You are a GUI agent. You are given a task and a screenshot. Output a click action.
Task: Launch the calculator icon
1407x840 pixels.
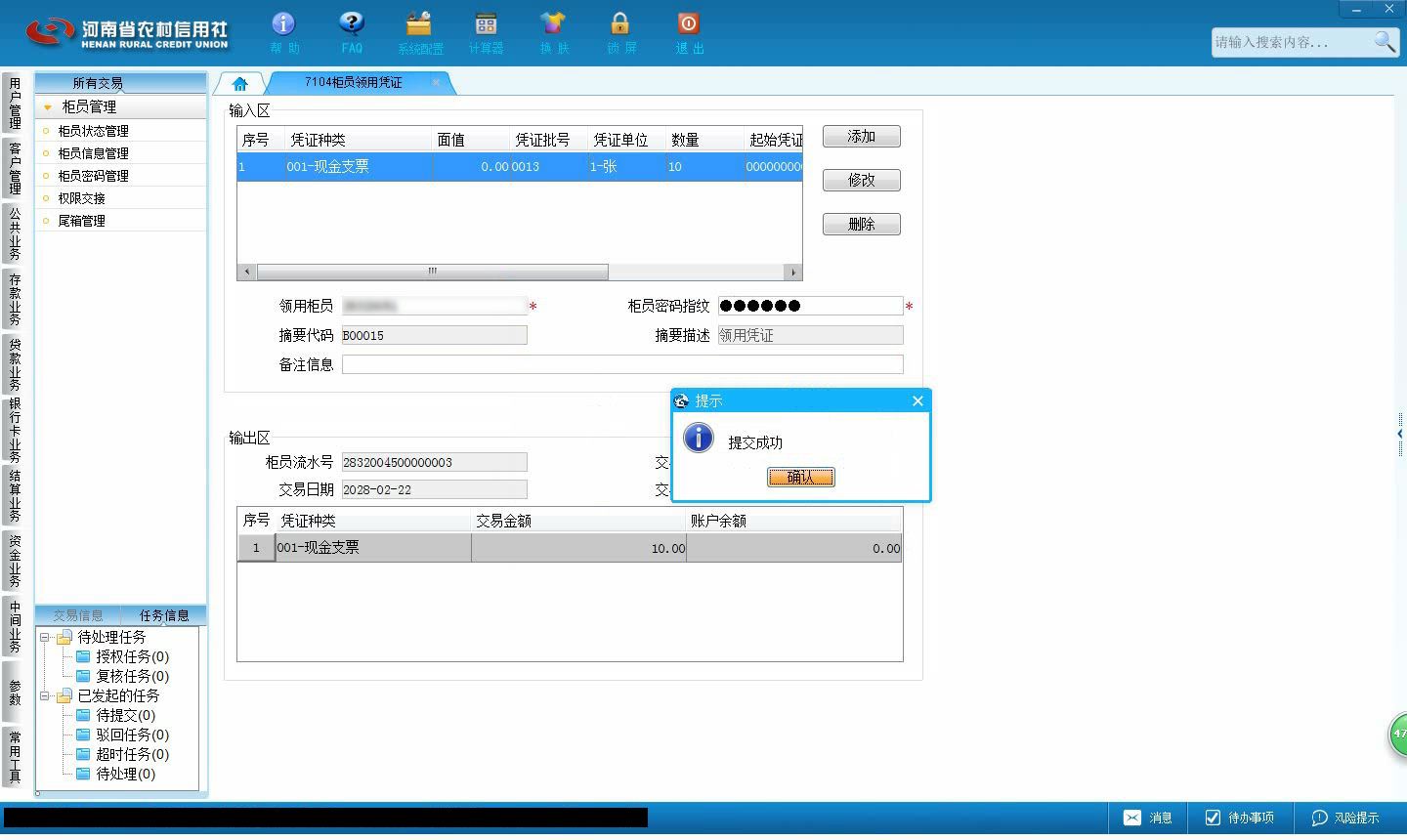[x=486, y=23]
